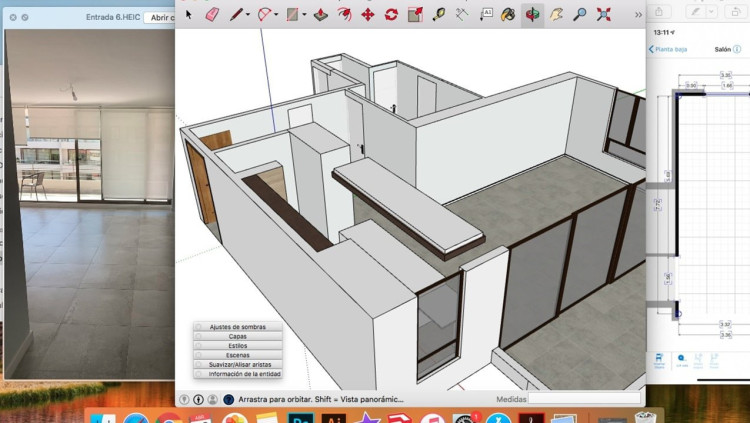Expand the Capas panel
750x423 pixels.
coord(238,336)
